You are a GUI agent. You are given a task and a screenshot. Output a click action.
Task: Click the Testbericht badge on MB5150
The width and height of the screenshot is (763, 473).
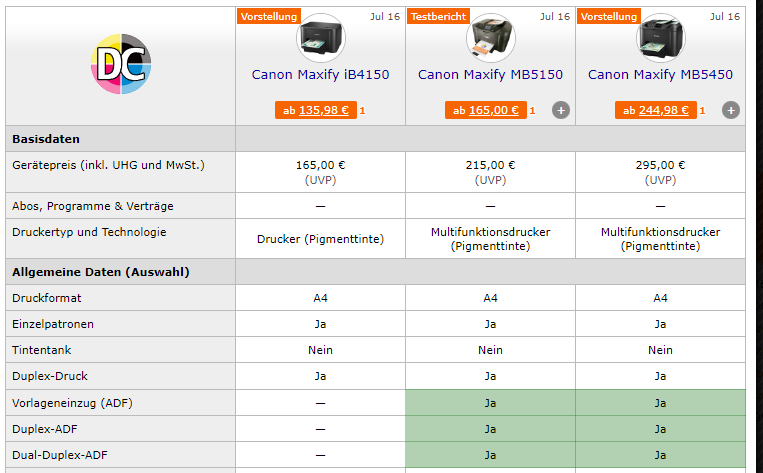(438, 17)
